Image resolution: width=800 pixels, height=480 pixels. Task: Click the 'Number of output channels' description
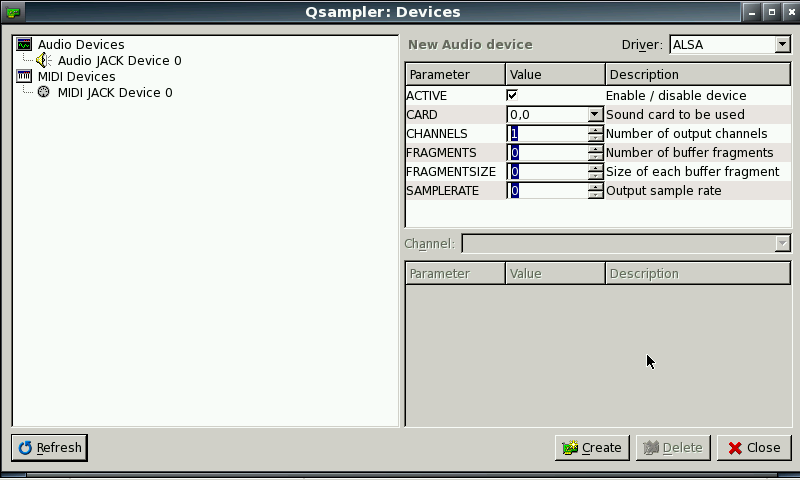click(x=686, y=134)
